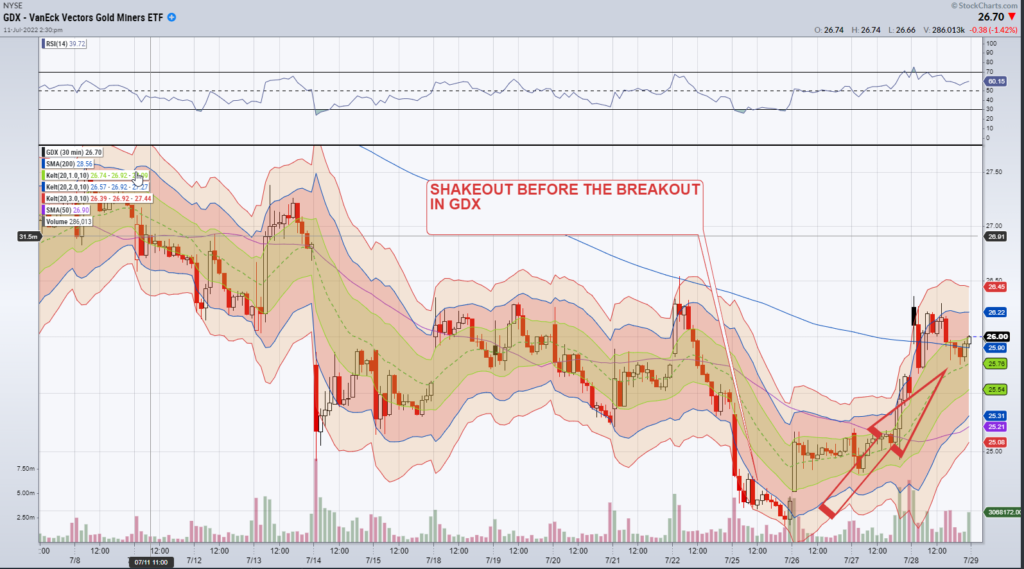Click the green 25.76 price axis tag
Image resolution: width=1024 pixels, height=569 pixels.
point(996,364)
